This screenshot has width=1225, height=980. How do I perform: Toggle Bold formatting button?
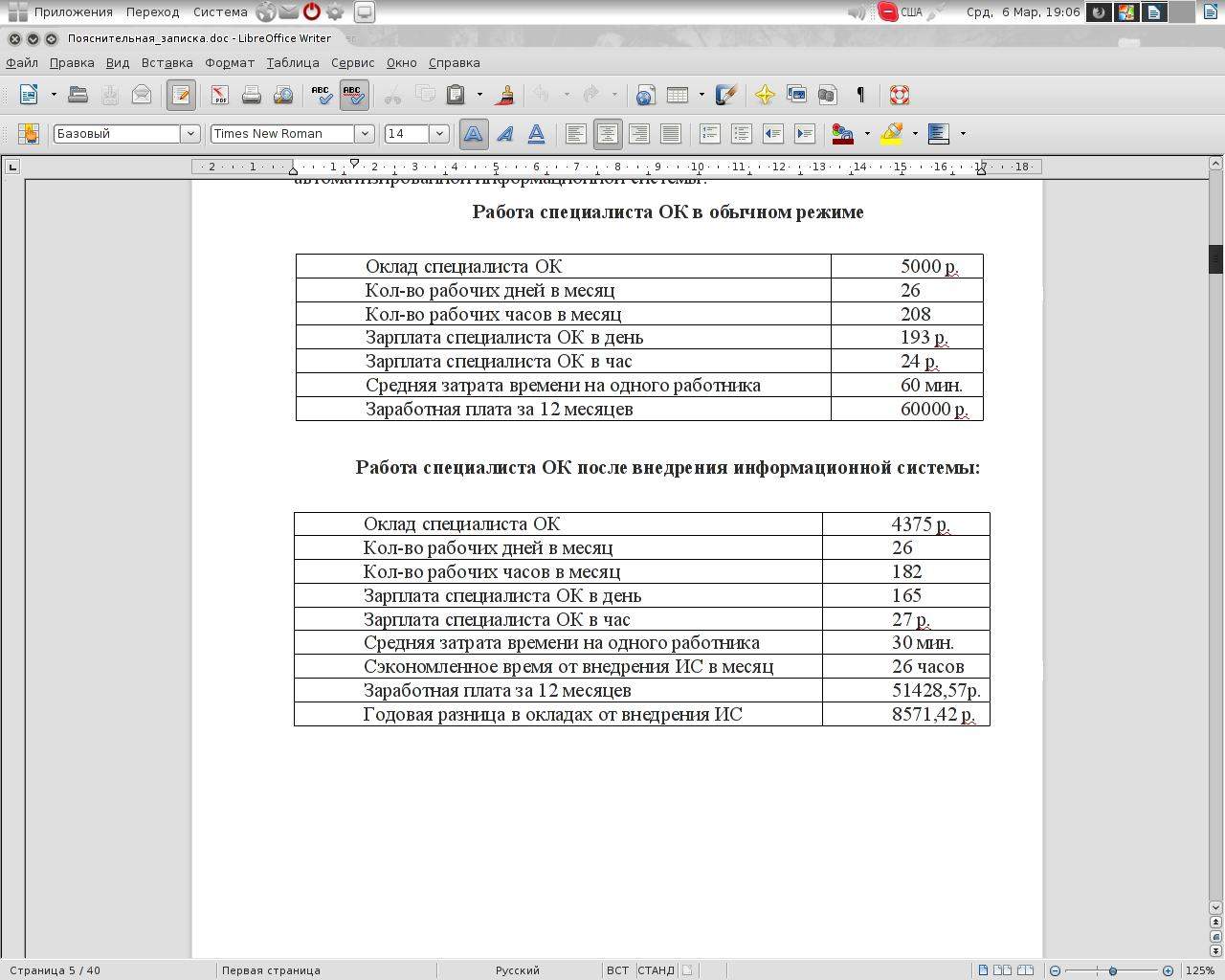473,134
